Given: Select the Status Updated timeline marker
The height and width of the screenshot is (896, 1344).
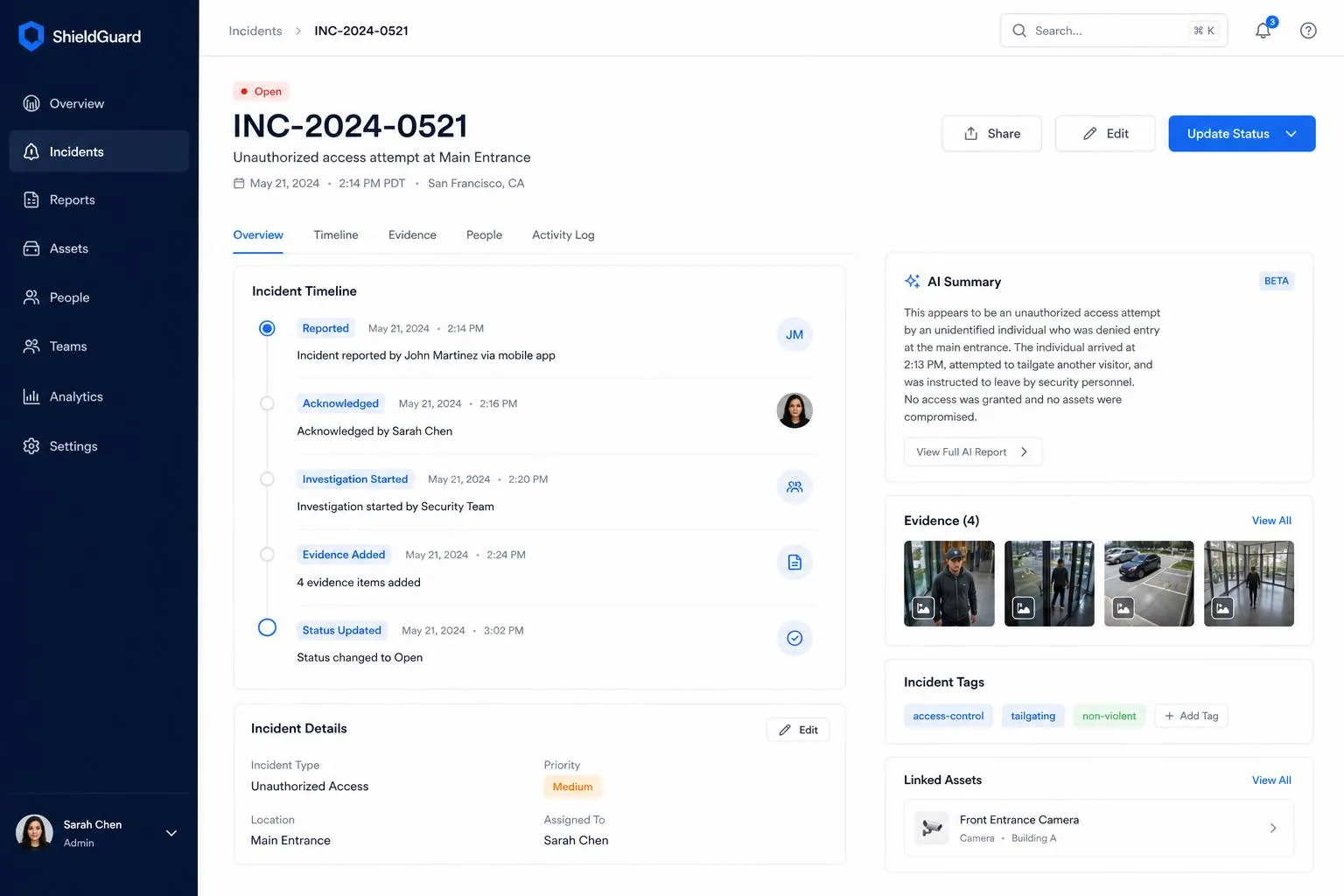Looking at the screenshot, I should 267,627.
